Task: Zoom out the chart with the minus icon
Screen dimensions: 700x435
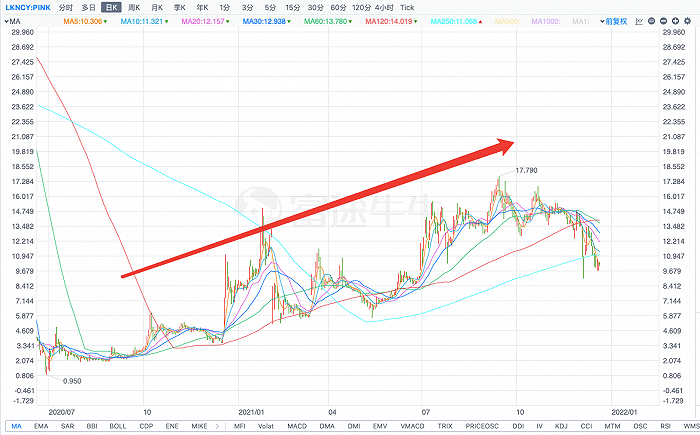Action: click(x=663, y=21)
